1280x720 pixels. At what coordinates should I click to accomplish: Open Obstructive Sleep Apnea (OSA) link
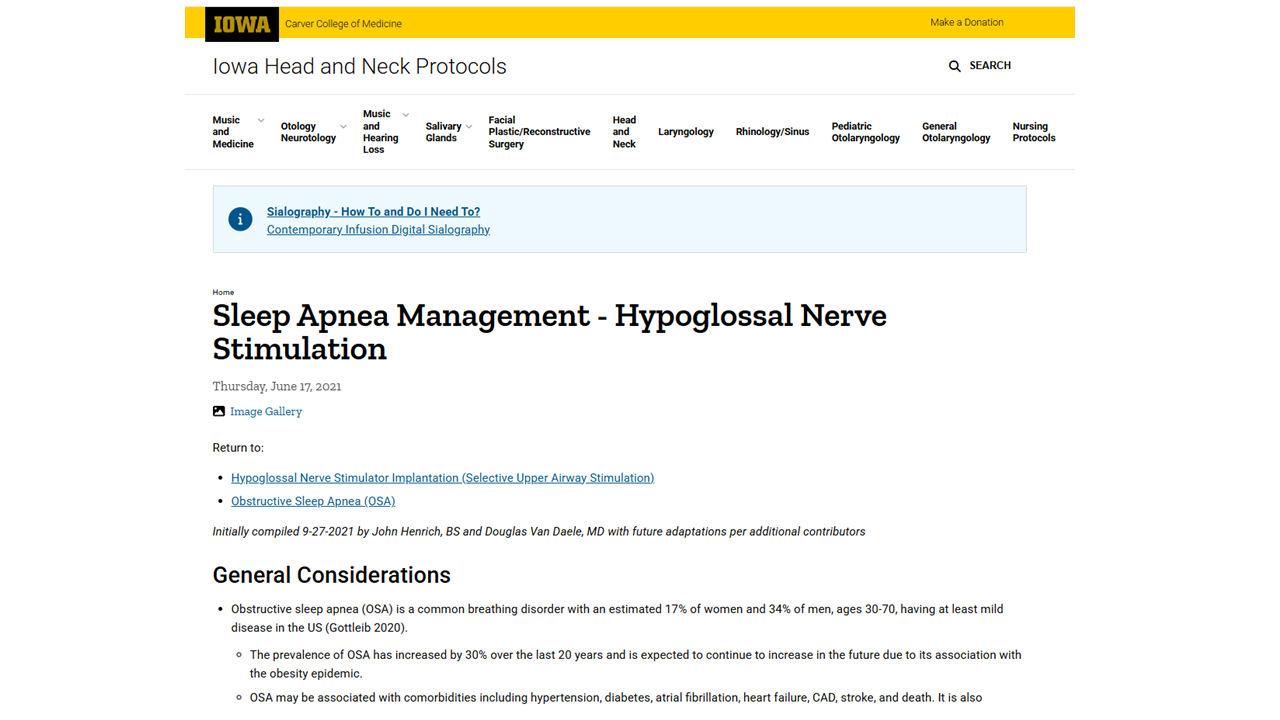click(313, 501)
